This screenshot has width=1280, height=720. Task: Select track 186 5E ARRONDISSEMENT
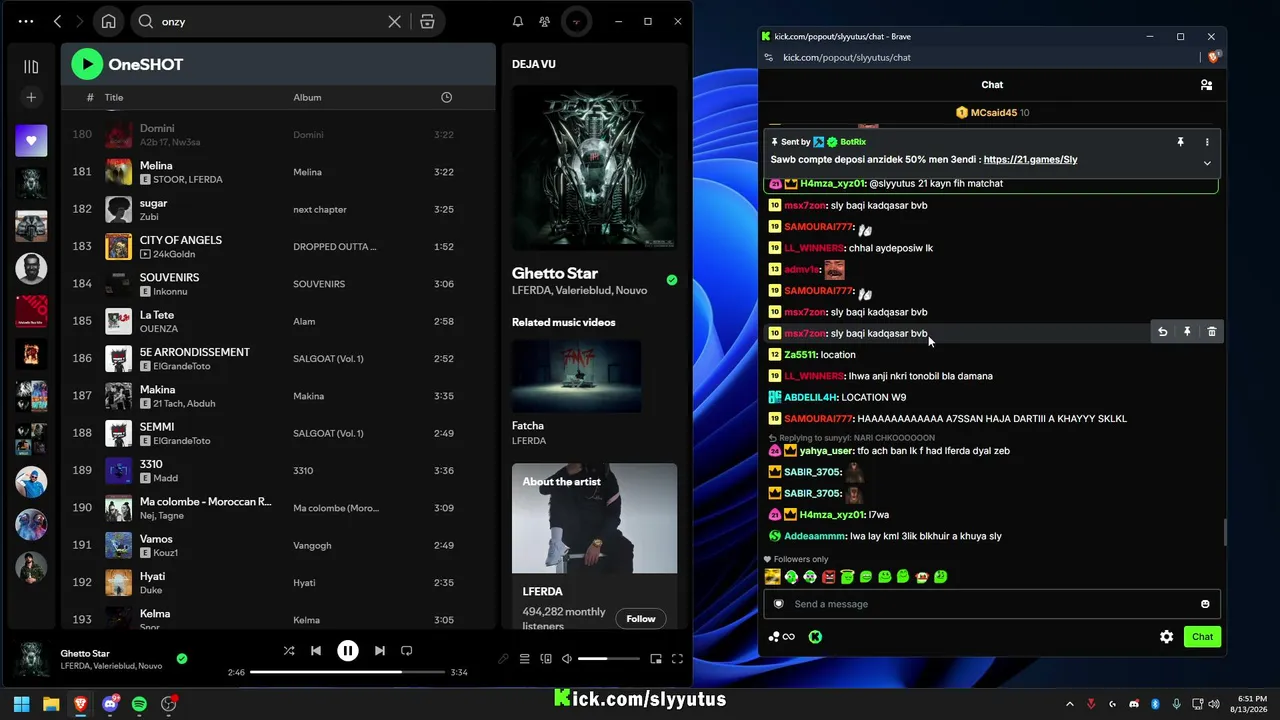click(278, 358)
